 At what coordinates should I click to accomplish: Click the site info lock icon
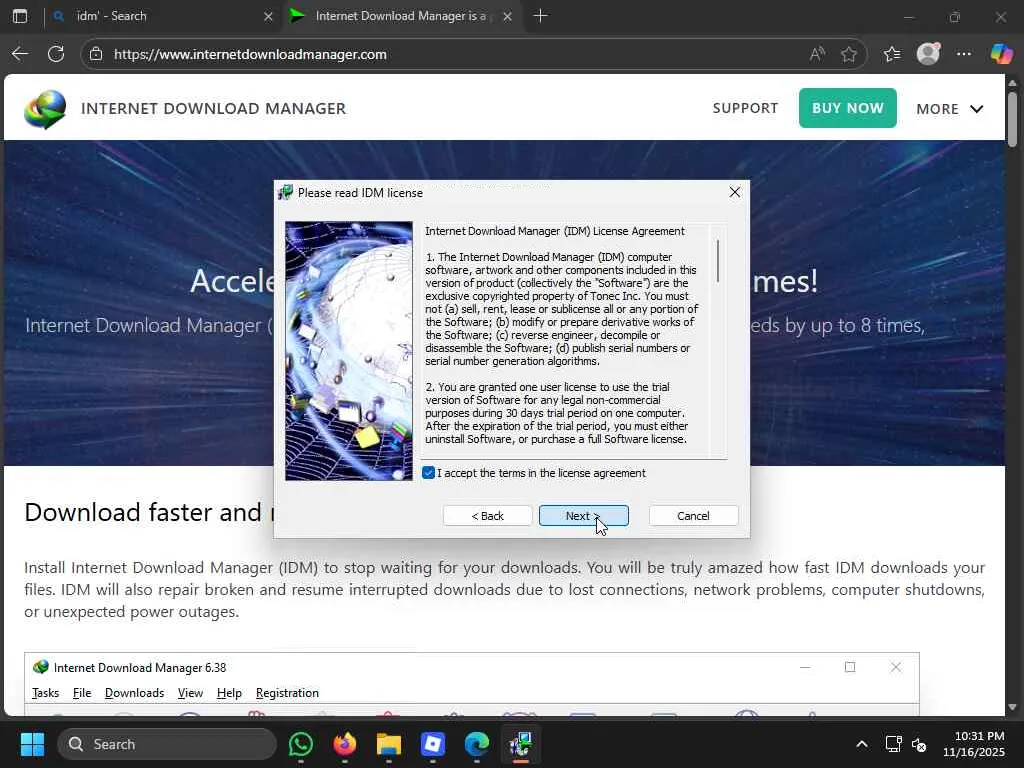[96, 54]
